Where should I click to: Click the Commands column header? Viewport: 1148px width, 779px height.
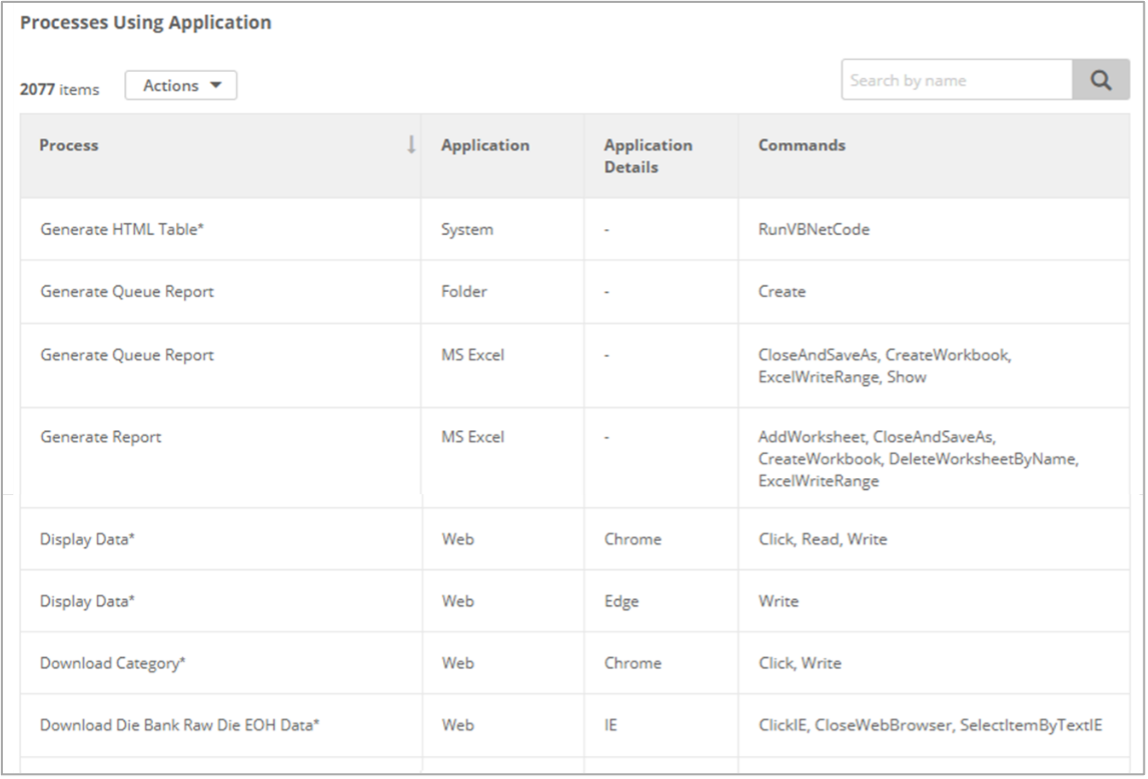click(801, 145)
